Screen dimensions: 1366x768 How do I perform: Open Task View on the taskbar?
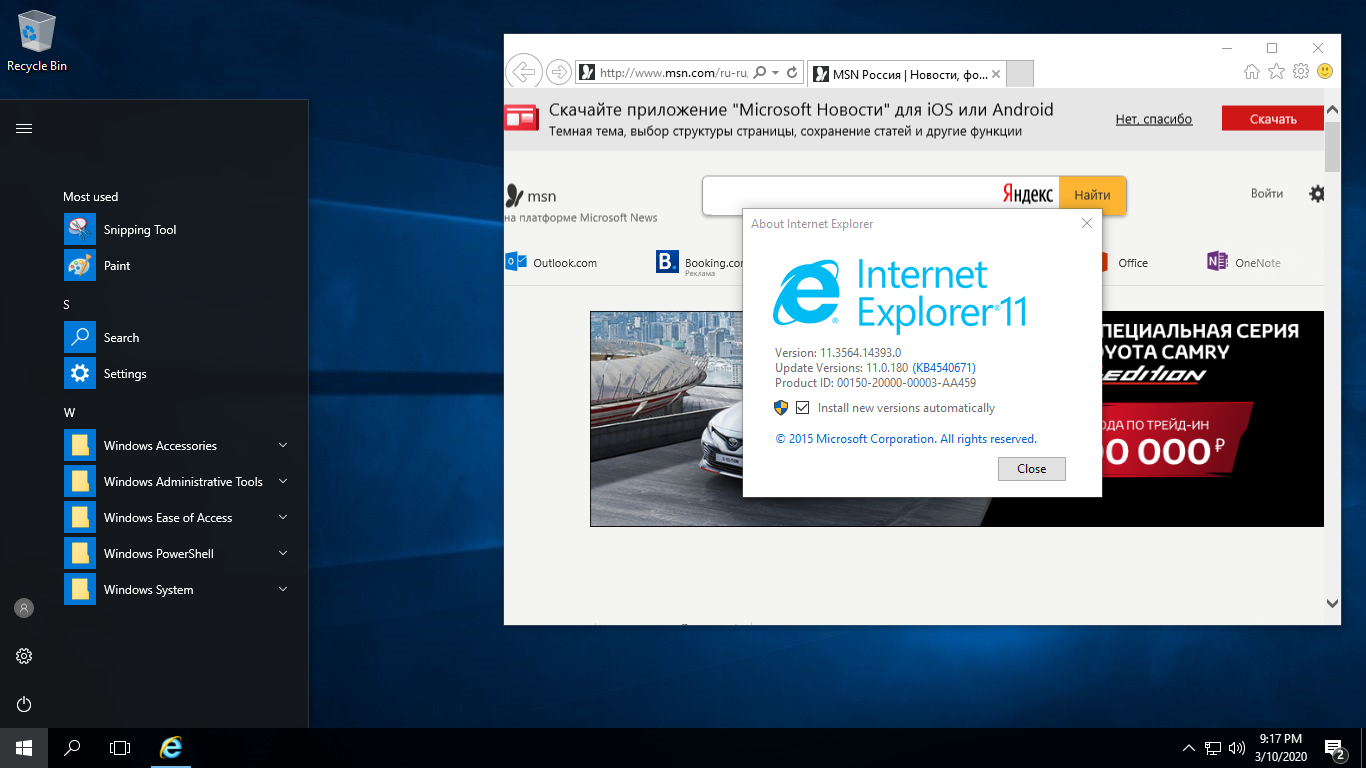(120, 748)
